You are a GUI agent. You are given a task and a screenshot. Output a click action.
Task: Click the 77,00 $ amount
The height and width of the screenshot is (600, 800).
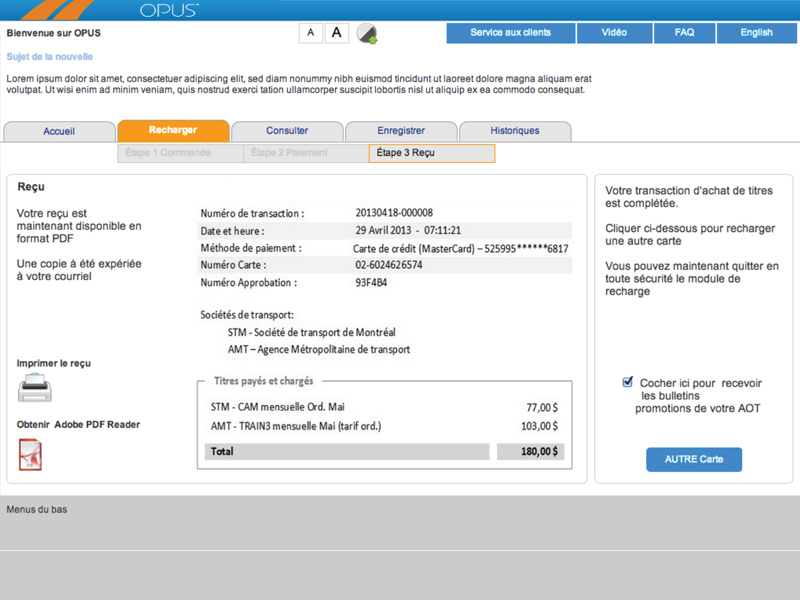pos(542,407)
